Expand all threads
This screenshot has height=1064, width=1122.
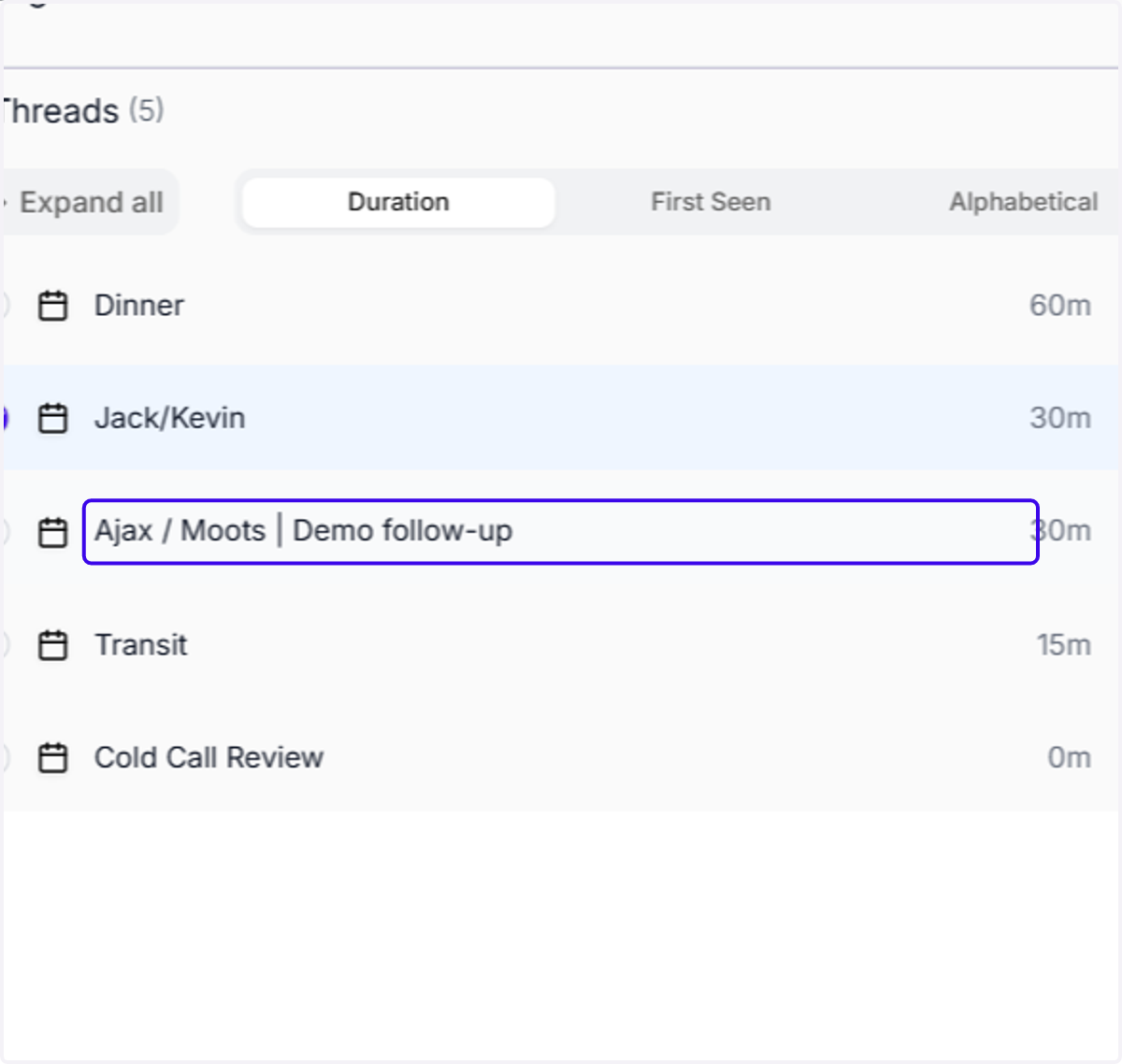coord(89,202)
